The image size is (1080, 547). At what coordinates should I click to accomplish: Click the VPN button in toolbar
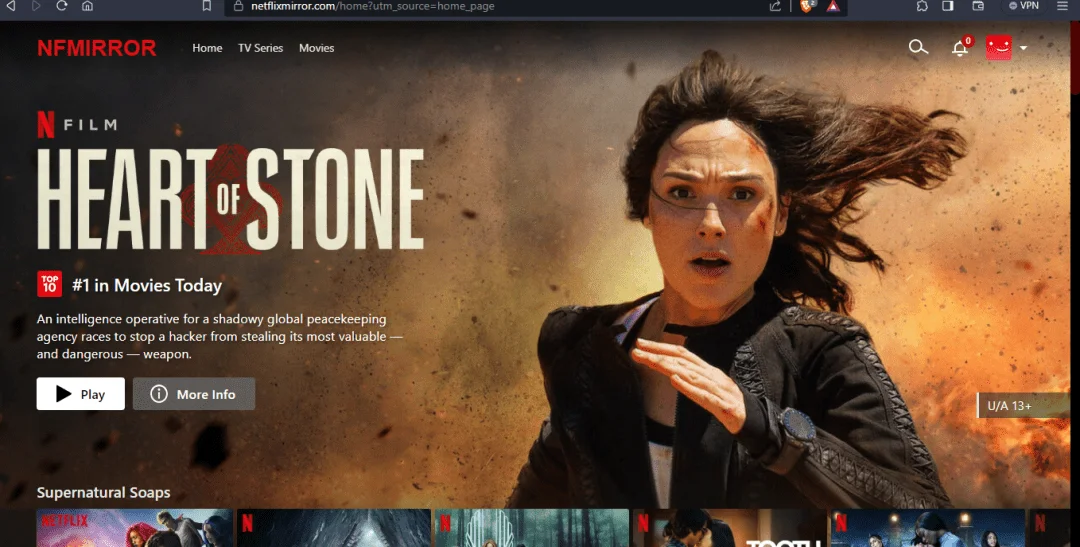[1024, 6]
